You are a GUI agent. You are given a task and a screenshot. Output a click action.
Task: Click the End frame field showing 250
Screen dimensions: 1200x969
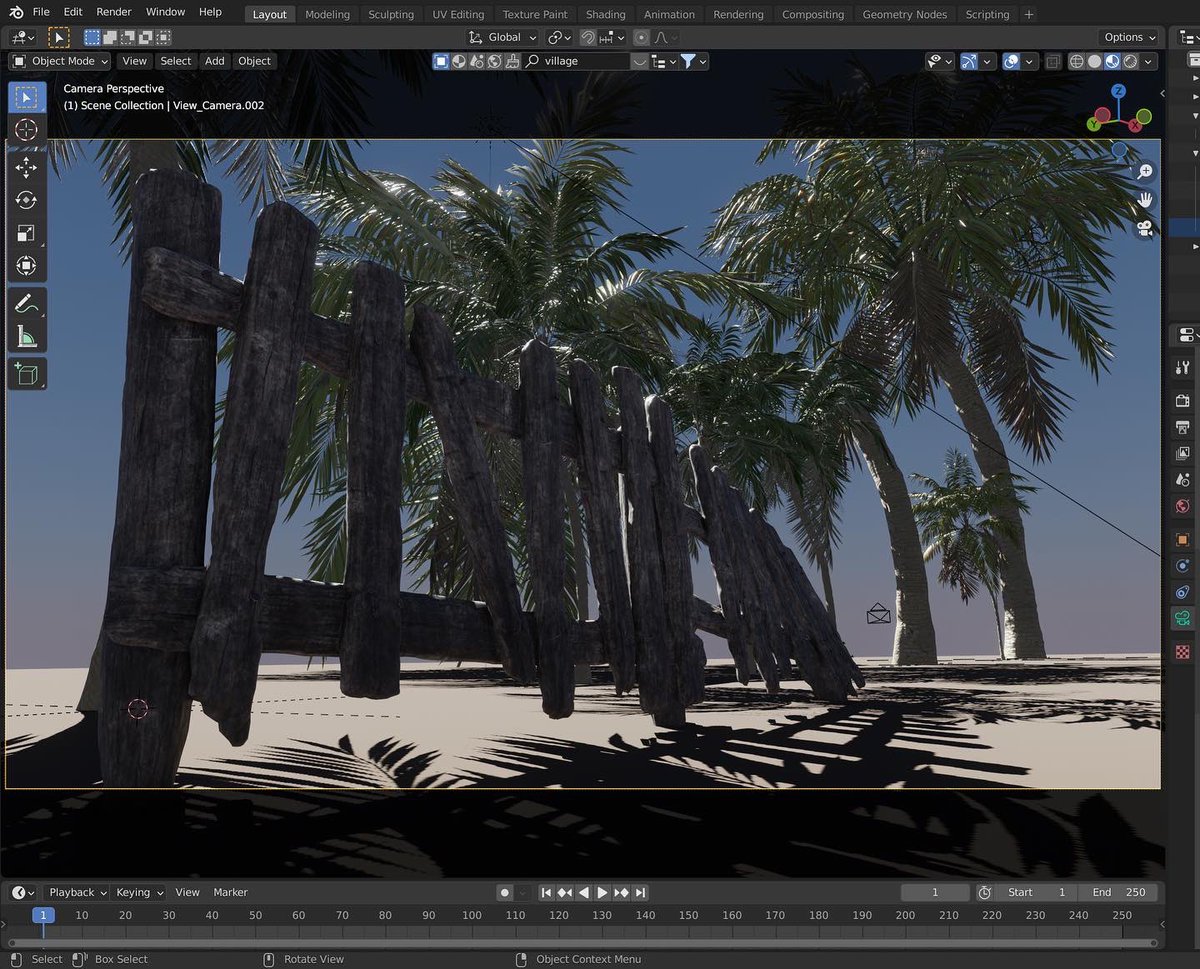(x=1119, y=892)
